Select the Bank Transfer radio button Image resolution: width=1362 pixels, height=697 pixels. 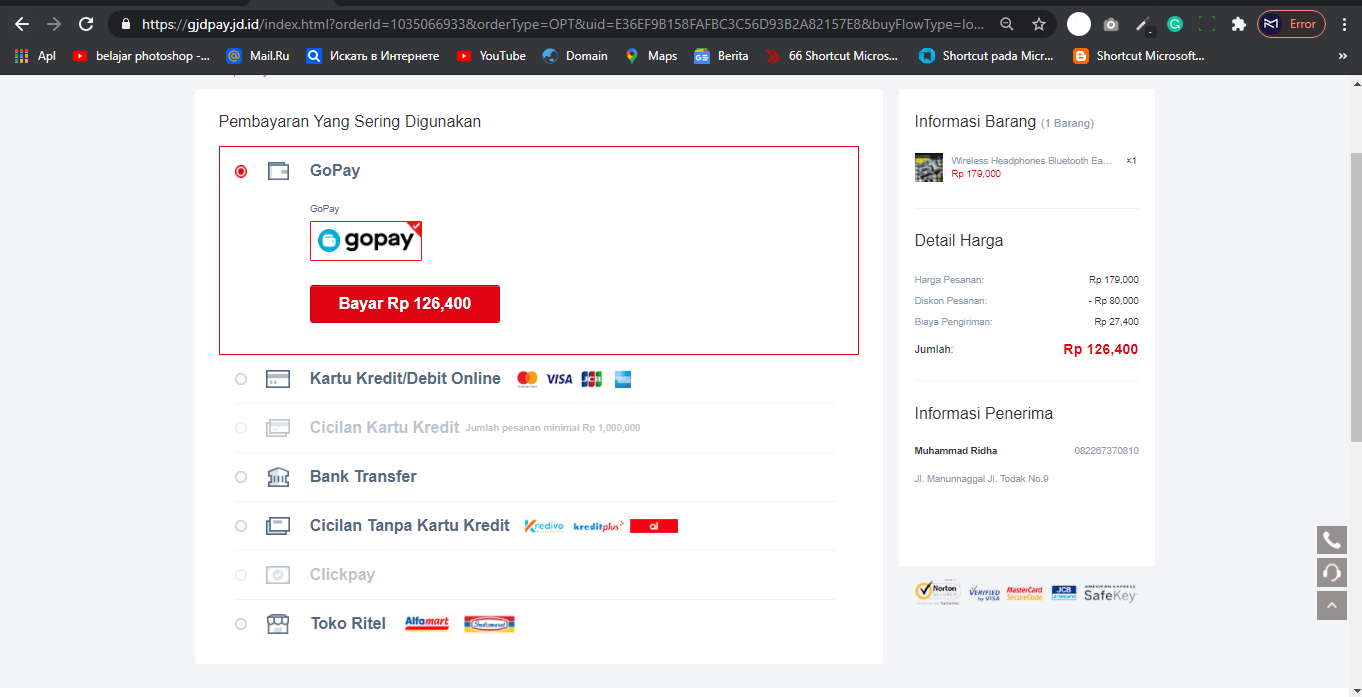click(241, 477)
